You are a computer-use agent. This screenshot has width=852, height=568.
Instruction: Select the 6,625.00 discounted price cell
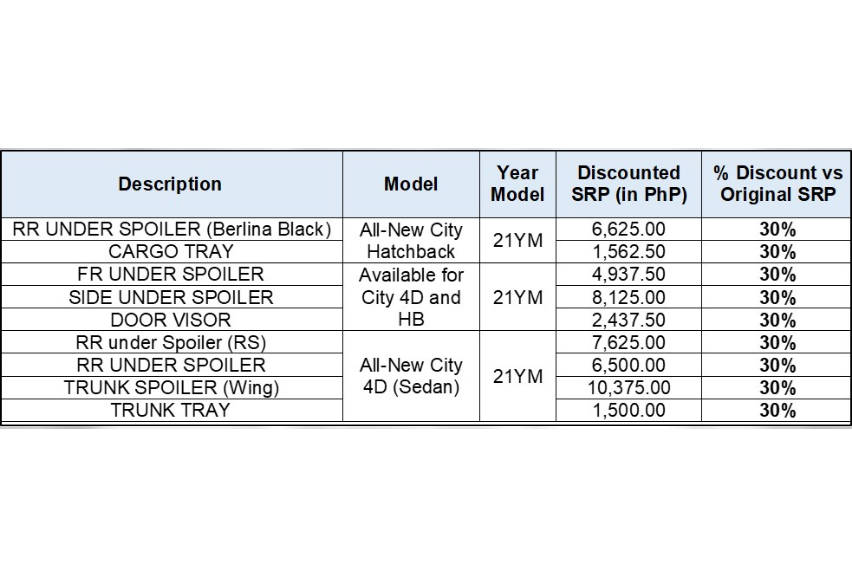pyautogui.click(x=629, y=229)
